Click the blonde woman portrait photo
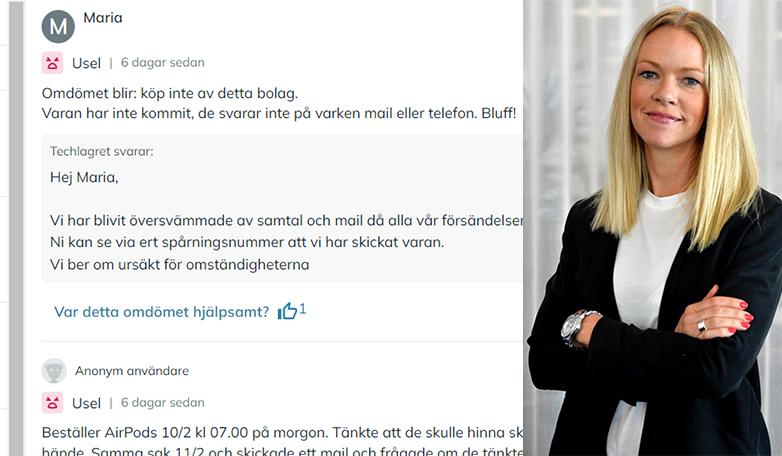This screenshot has height=456, width=782. [x=652, y=228]
